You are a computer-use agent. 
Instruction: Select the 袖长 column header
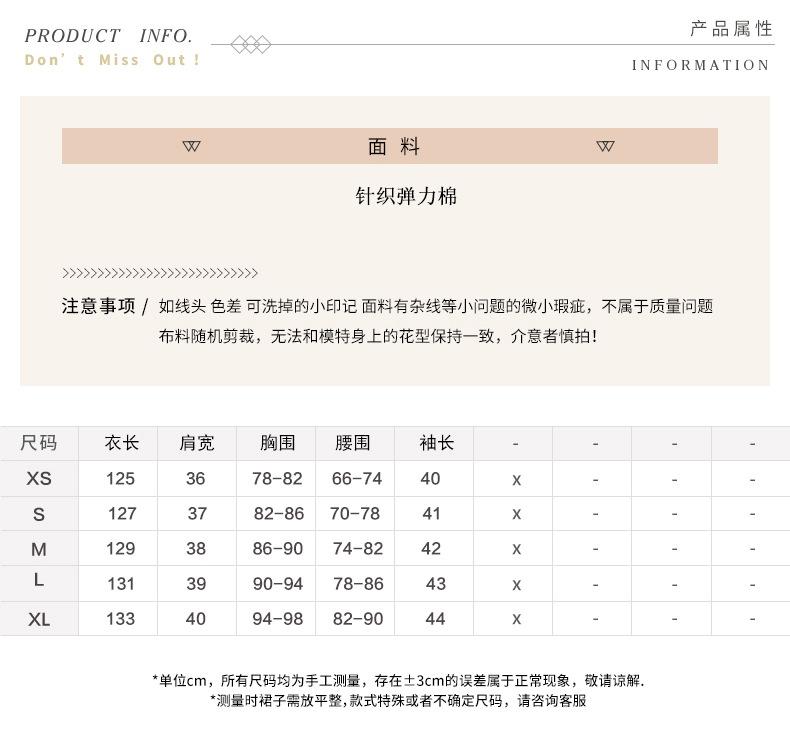[437, 443]
